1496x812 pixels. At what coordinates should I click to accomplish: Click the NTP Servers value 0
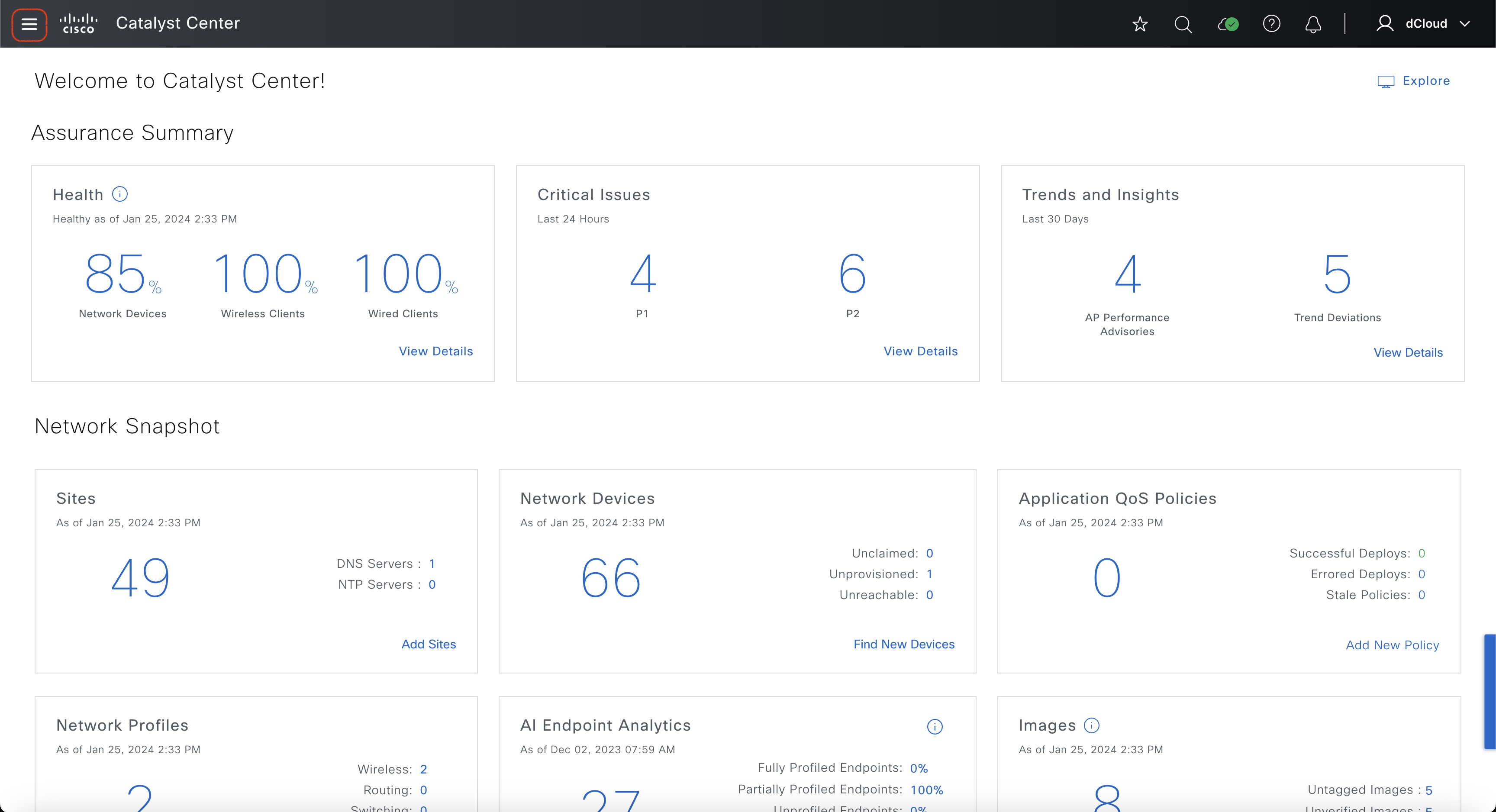coord(432,584)
